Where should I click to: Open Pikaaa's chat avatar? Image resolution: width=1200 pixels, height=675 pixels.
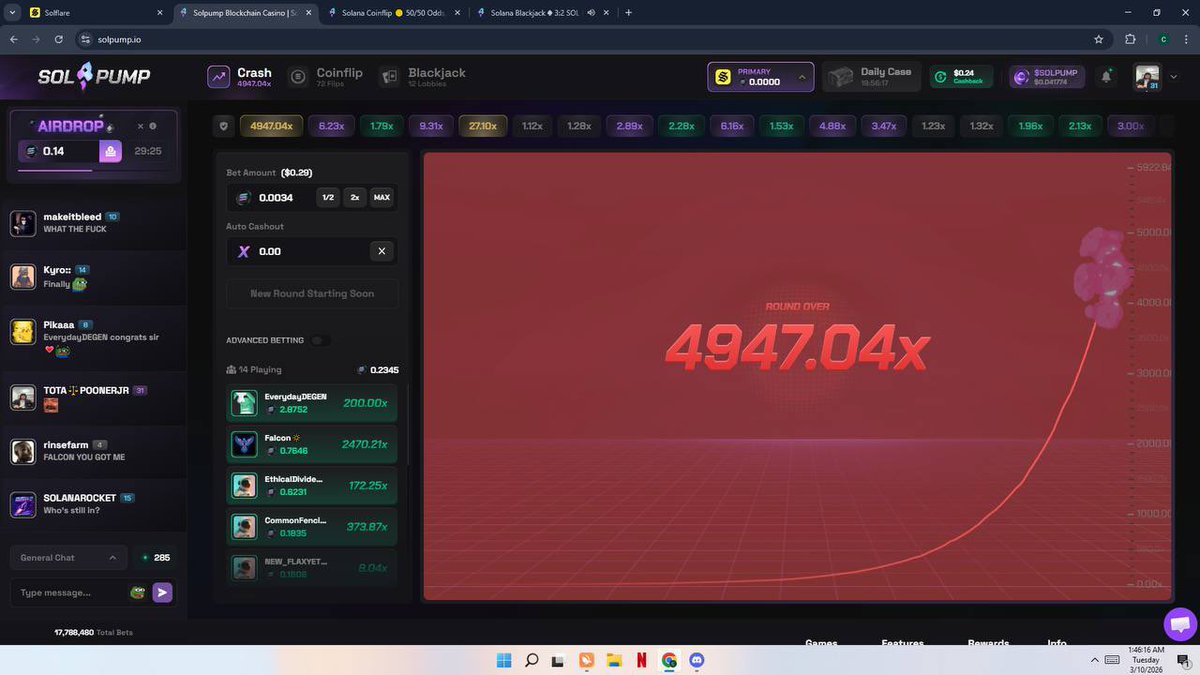pos(23,332)
